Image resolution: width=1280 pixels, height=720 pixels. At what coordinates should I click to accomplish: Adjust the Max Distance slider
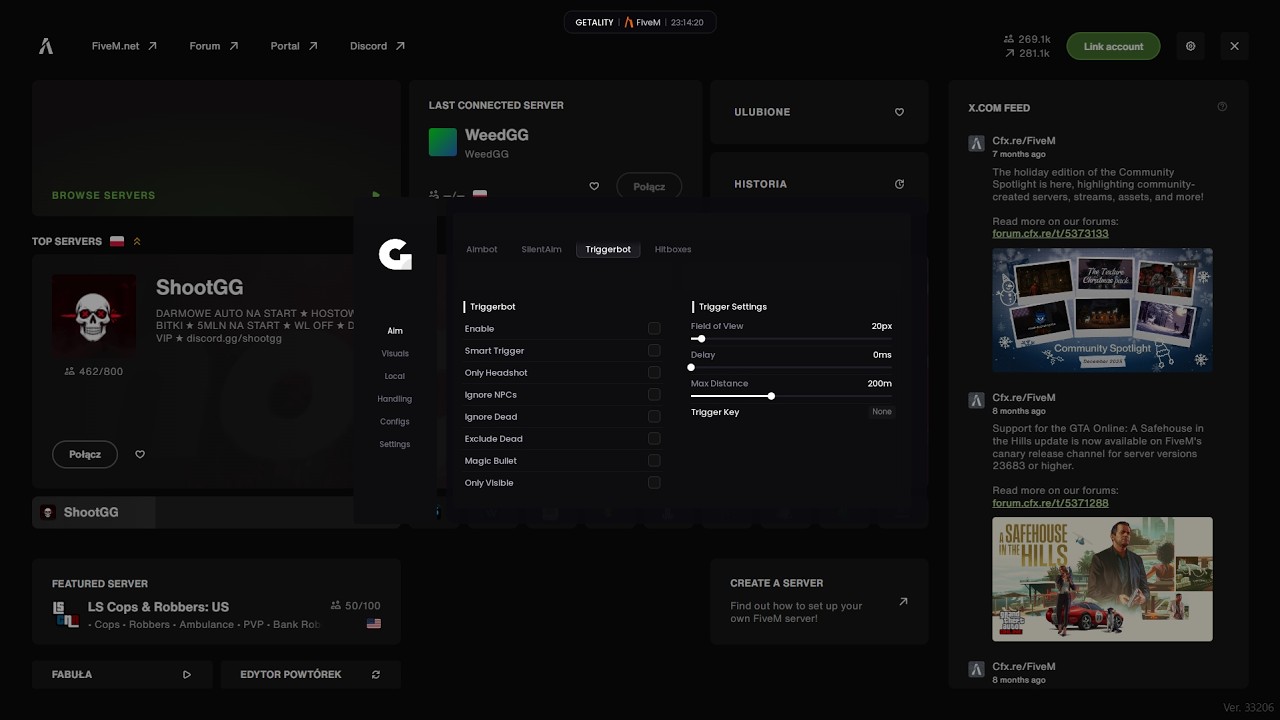791,396
